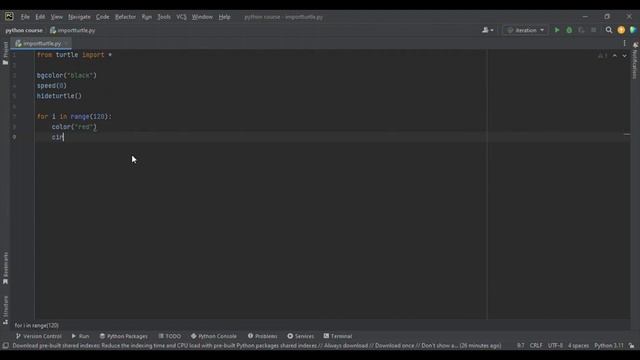Click the Run with Coverage icon

pos(581,30)
